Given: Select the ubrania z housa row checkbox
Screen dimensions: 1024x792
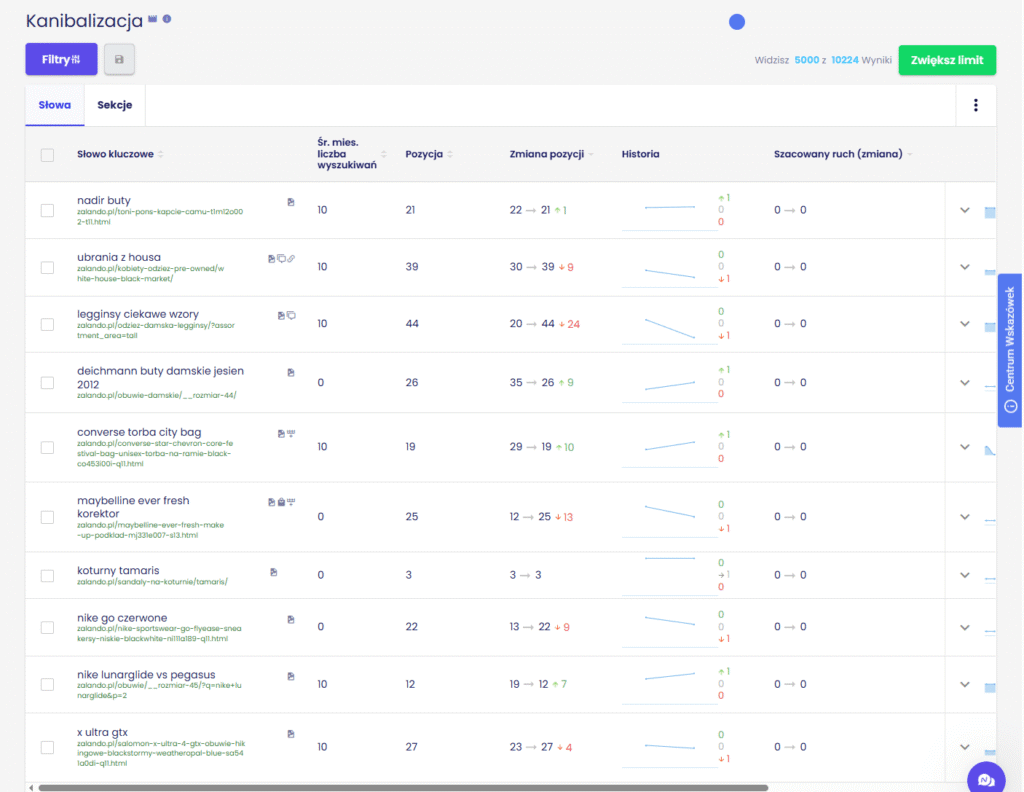Looking at the screenshot, I should (x=47, y=268).
